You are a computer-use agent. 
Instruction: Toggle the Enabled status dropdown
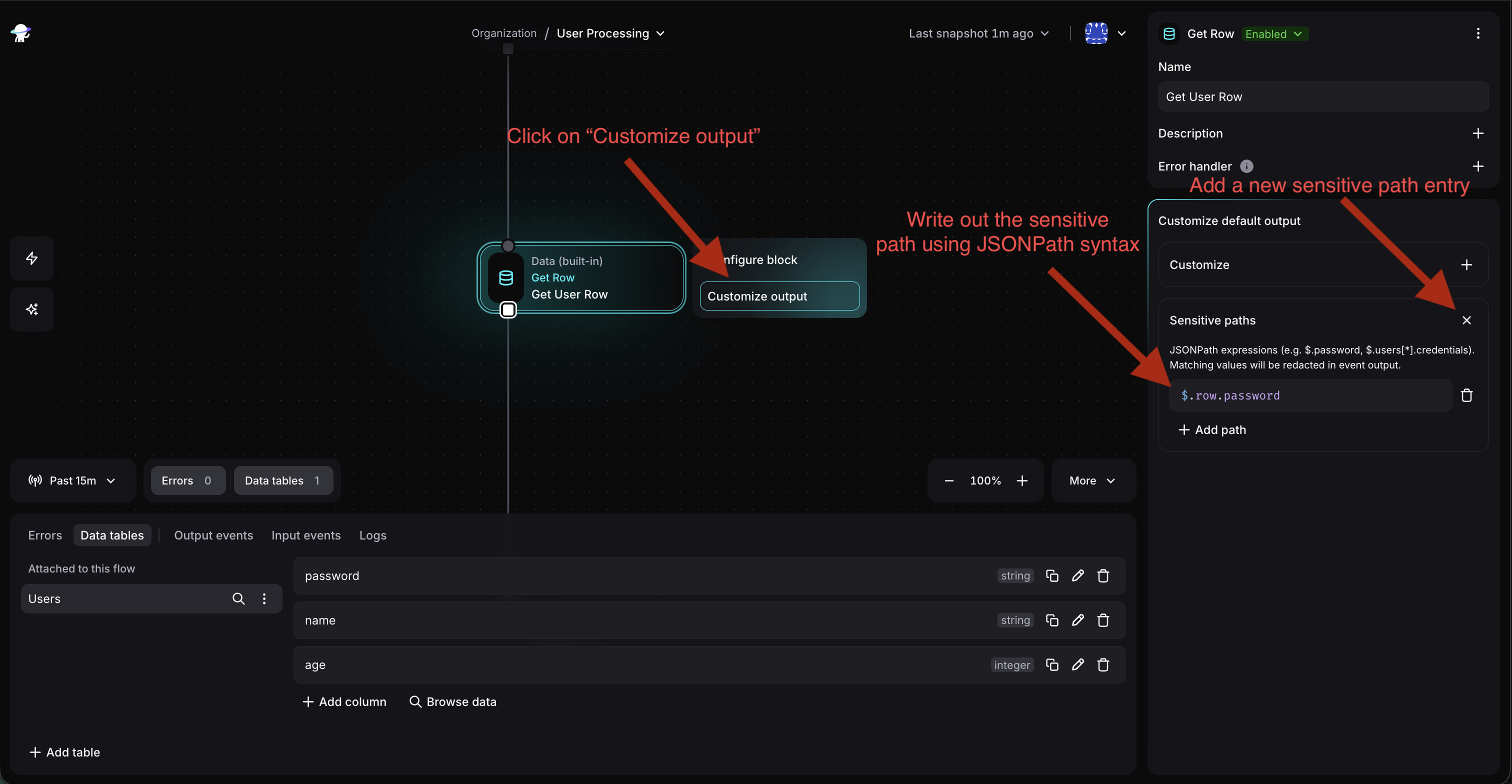coord(1273,34)
